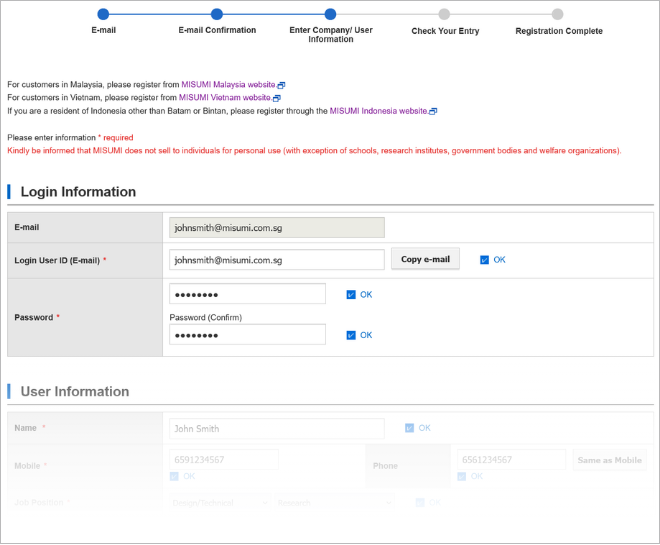The height and width of the screenshot is (545, 660).
Task: Click into the Password Confirm field
Action: click(248, 335)
